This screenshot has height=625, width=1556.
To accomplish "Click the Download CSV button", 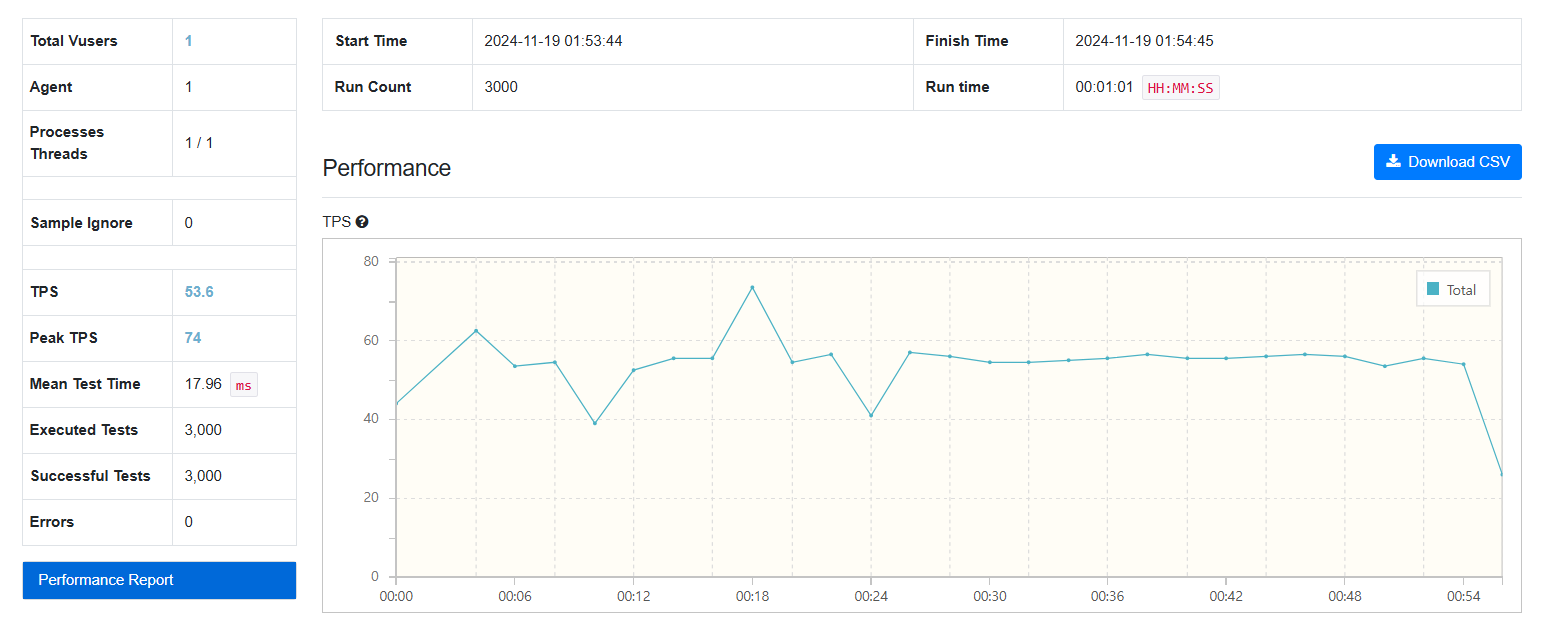I will (1447, 162).
